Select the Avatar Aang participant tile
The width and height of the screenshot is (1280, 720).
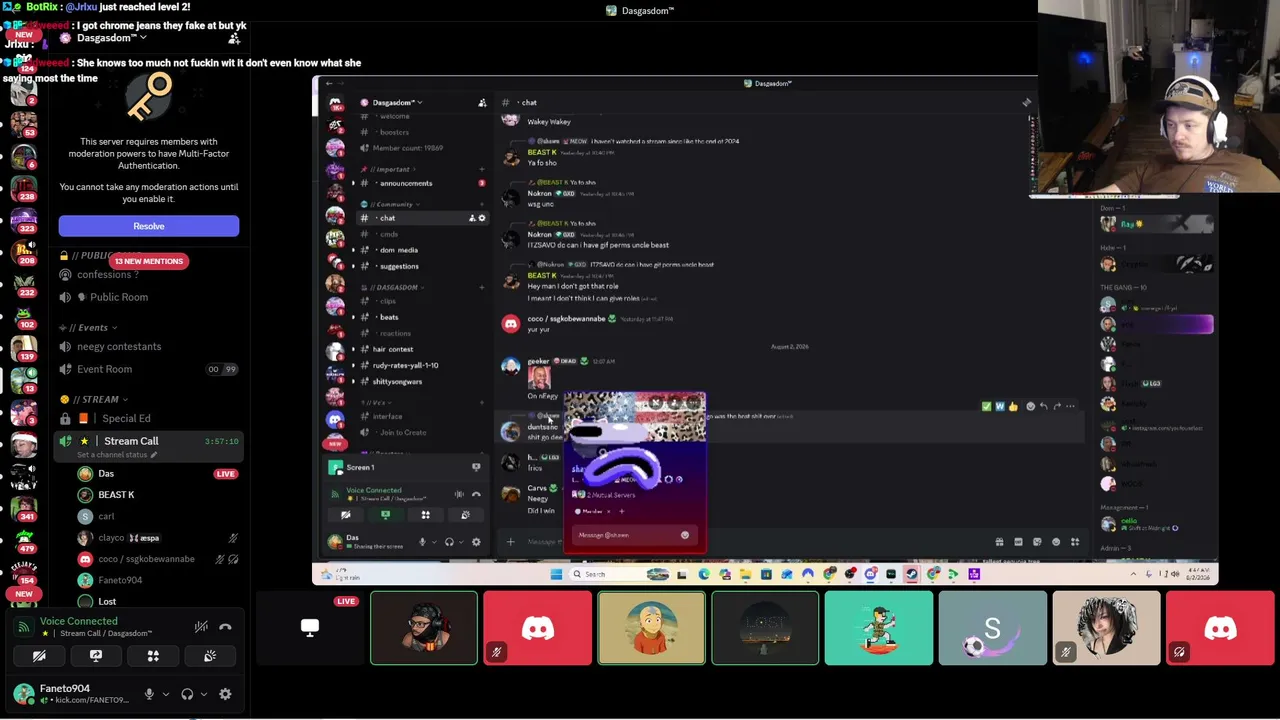[x=651, y=628]
